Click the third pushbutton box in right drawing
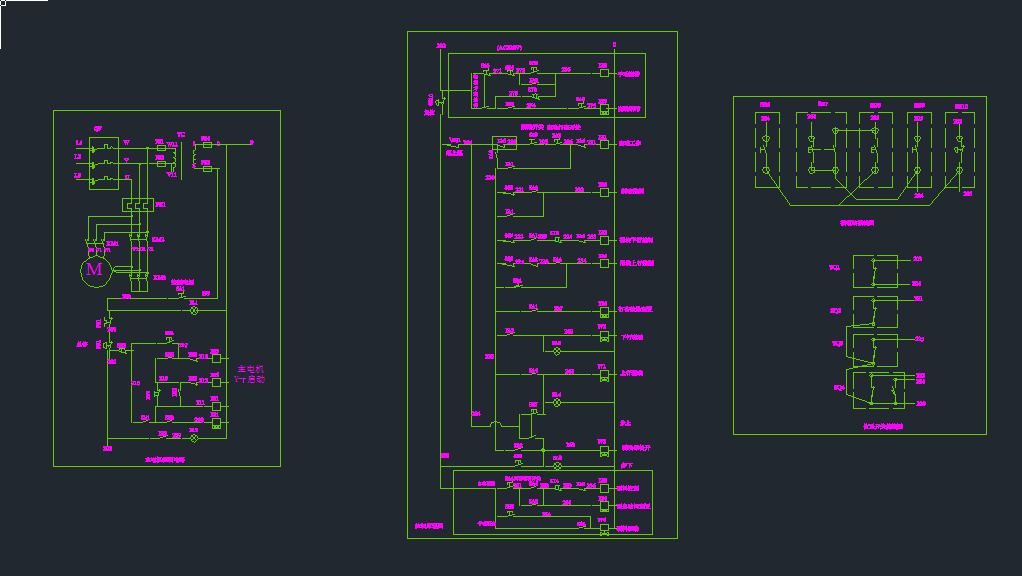Screen dimensions: 1022x576 click(875, 150)
